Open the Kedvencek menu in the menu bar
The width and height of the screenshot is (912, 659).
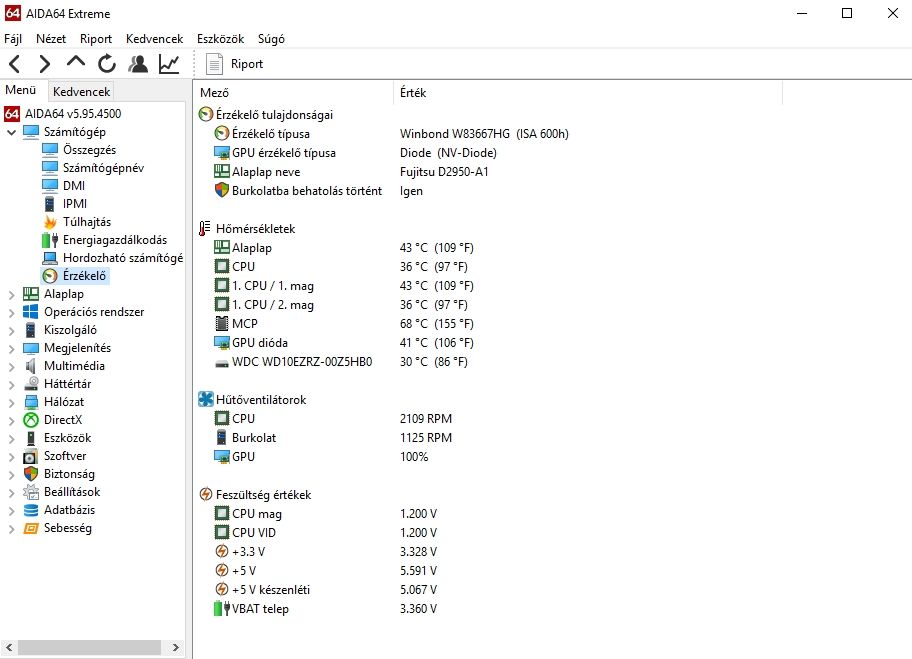click(x=154, y=39)
